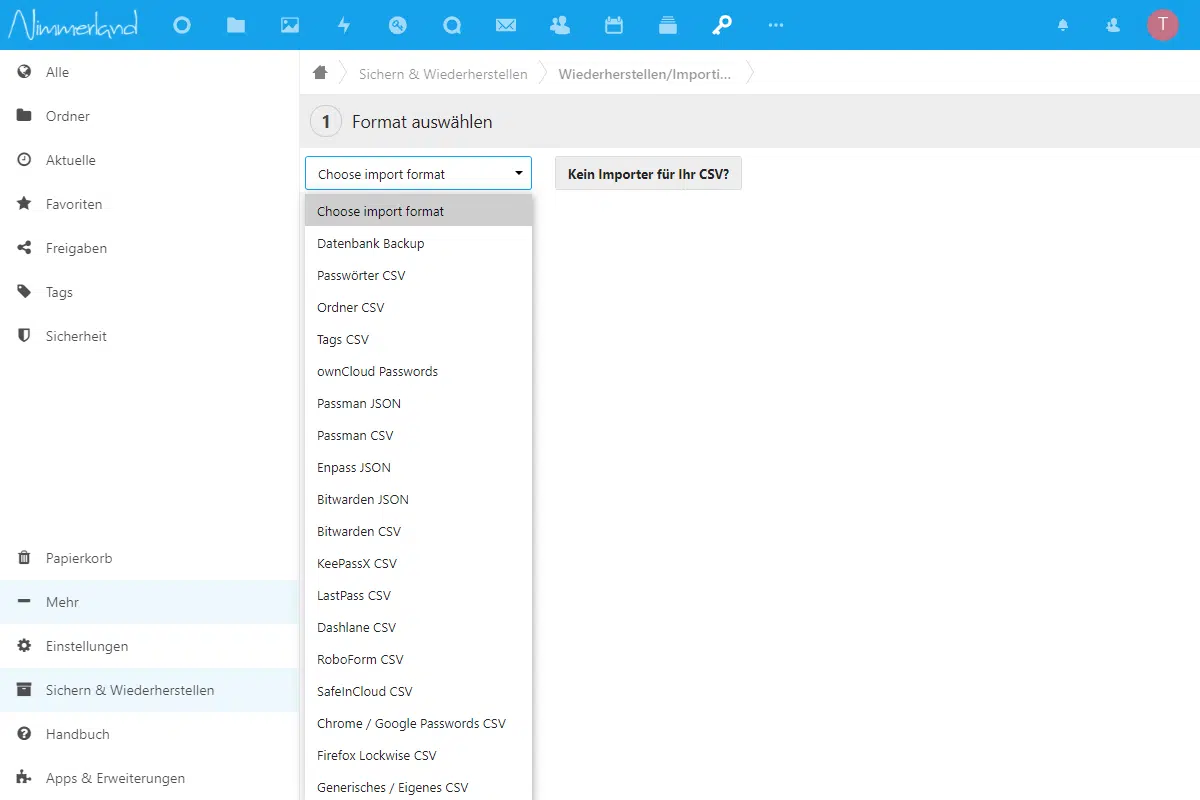
Task: Click the Sichern & Wiederherstellen breadcrumb
Action: (443, 74)
